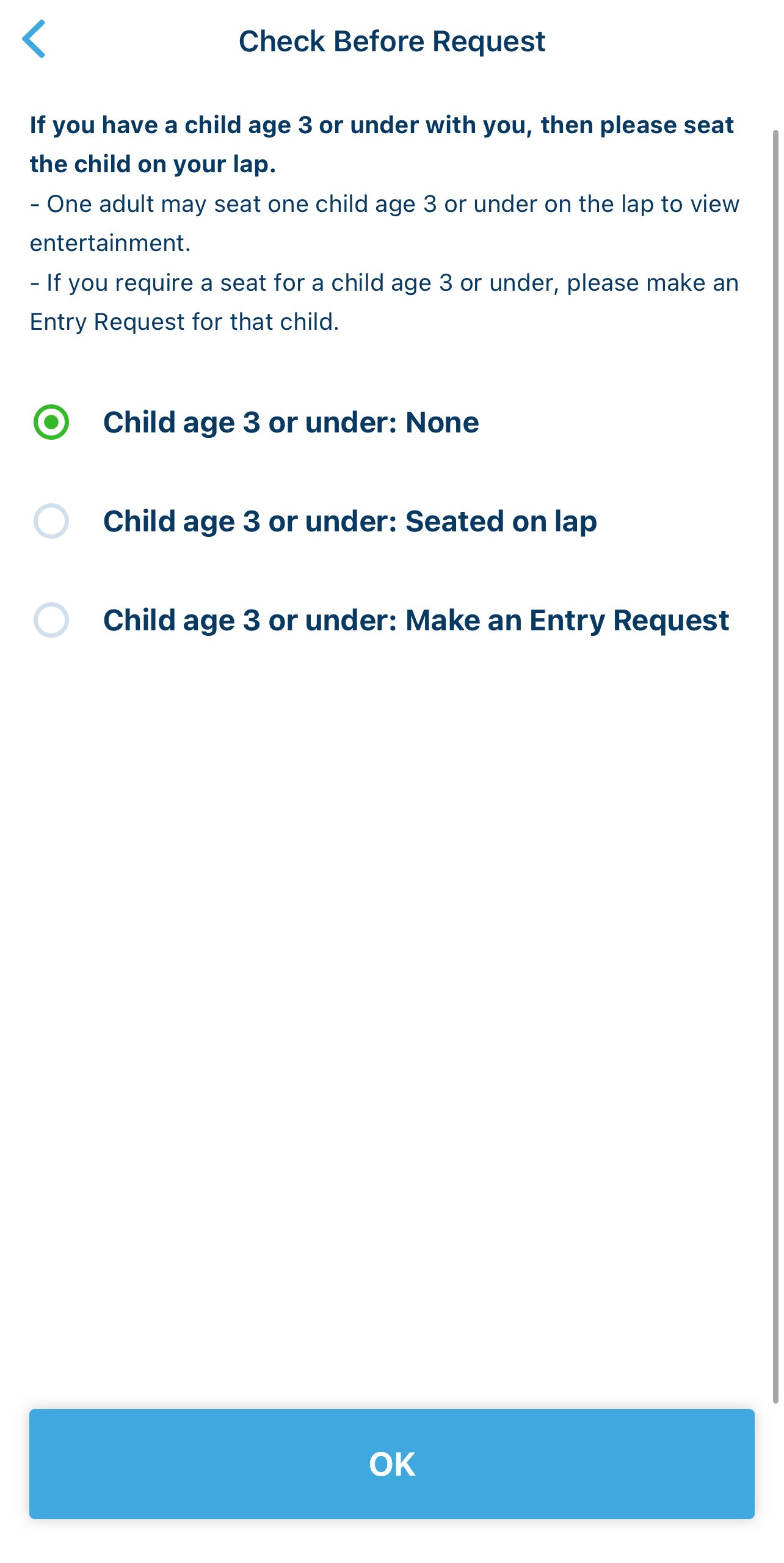The height and width of the screenshot is (1563, 784).
Task: Click 'Seated on lap' in the second option
Action: (501, 521)
